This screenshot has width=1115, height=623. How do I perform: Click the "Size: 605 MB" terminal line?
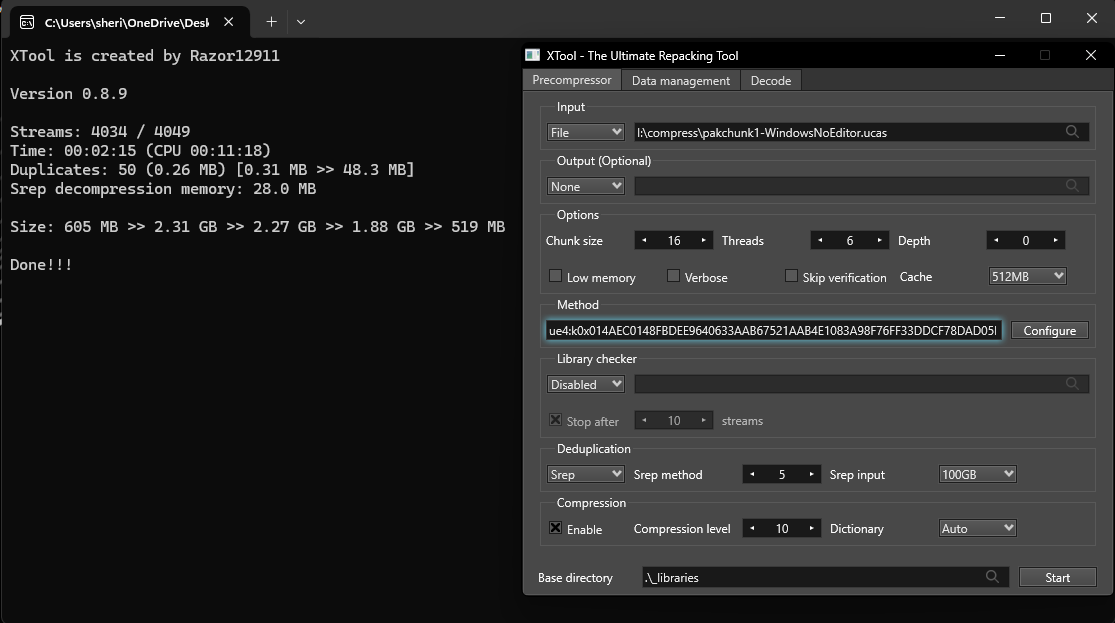[x=257, y=227]
